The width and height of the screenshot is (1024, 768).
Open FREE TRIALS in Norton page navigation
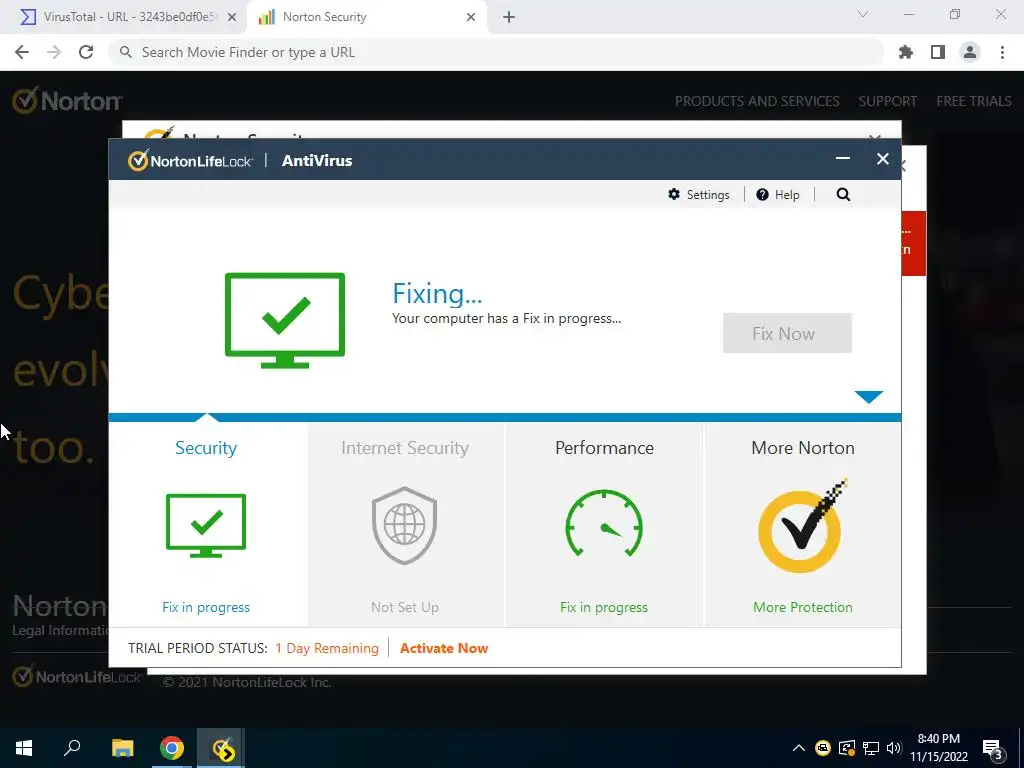tap(974, 101)
